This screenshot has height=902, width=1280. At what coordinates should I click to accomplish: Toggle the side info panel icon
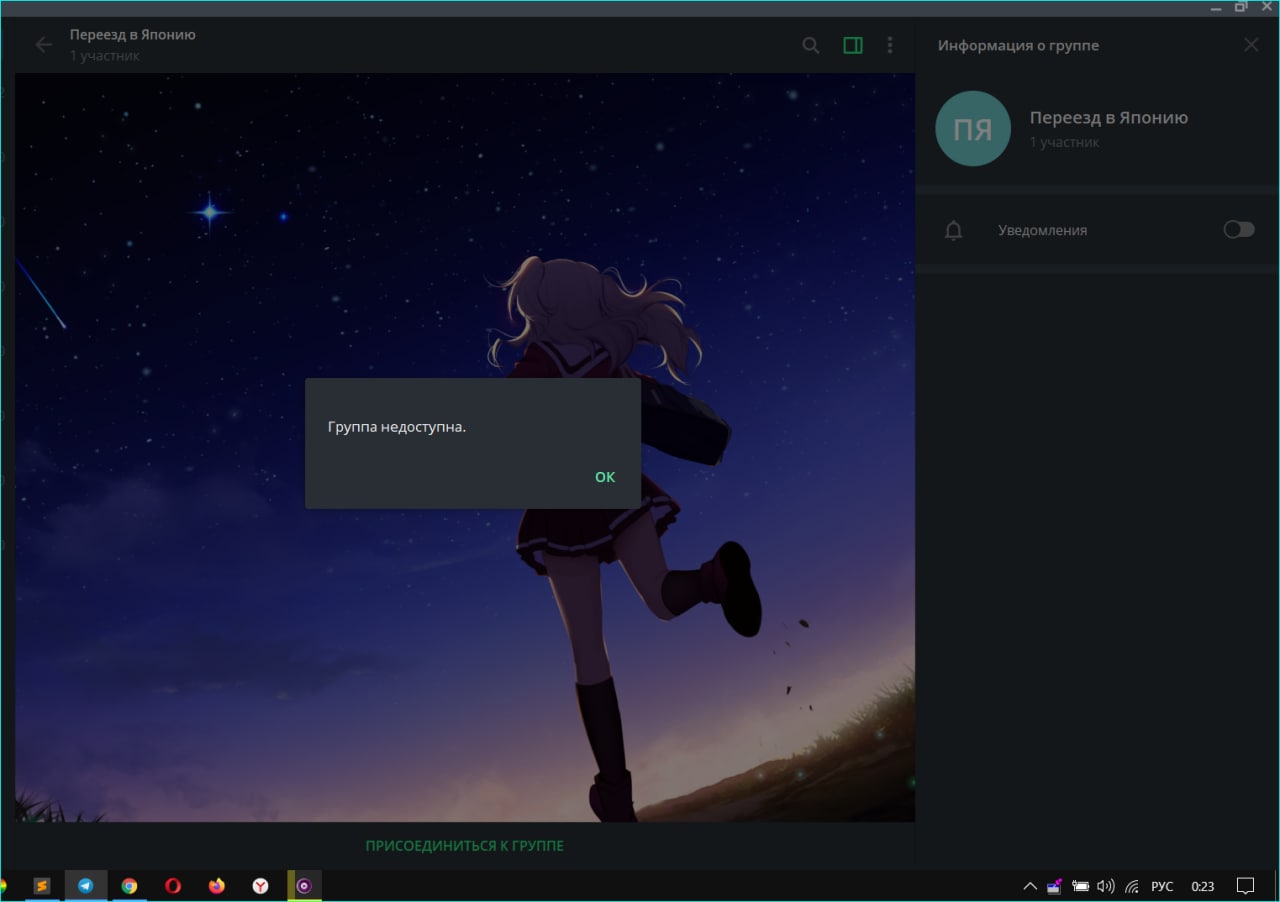click(x=853, y=45)
